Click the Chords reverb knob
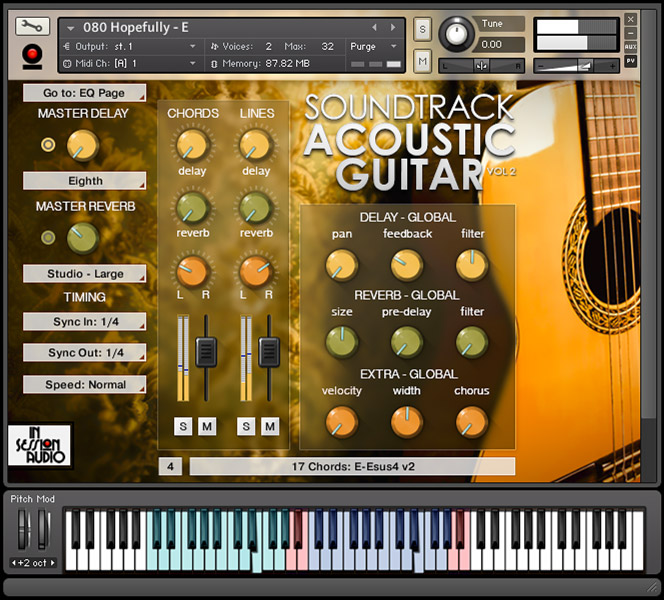The width and height of the screenshot is (664, 600). (x=193, y=208)
